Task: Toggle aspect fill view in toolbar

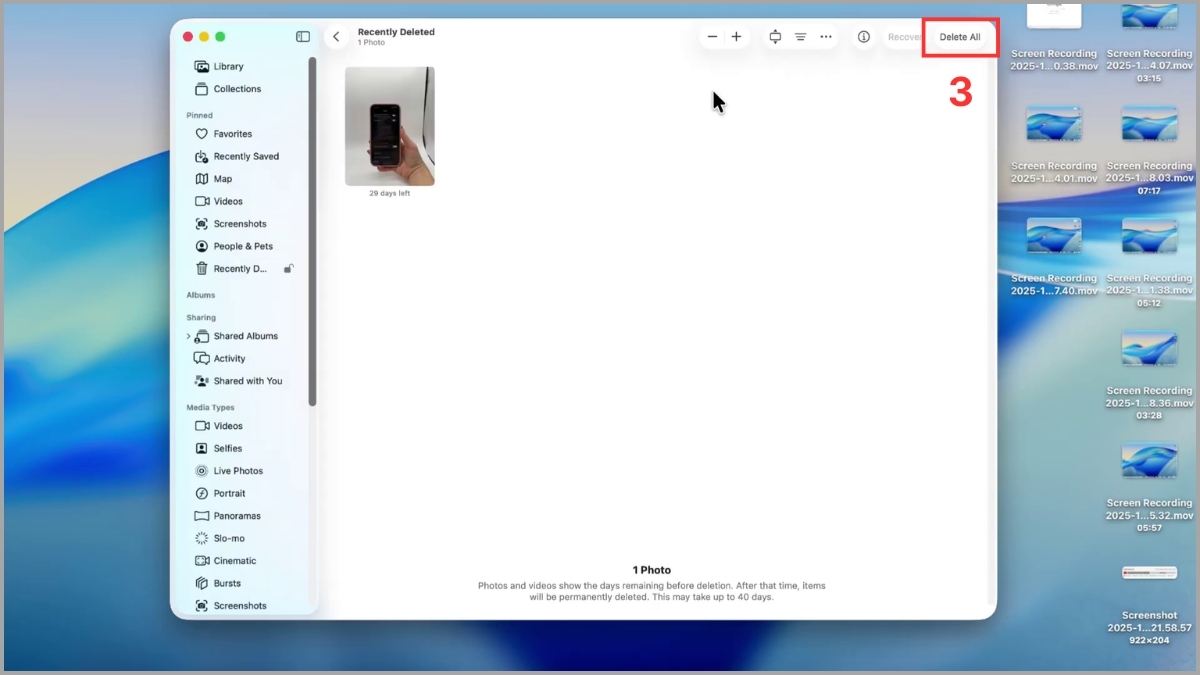Action: coord(775,36)
